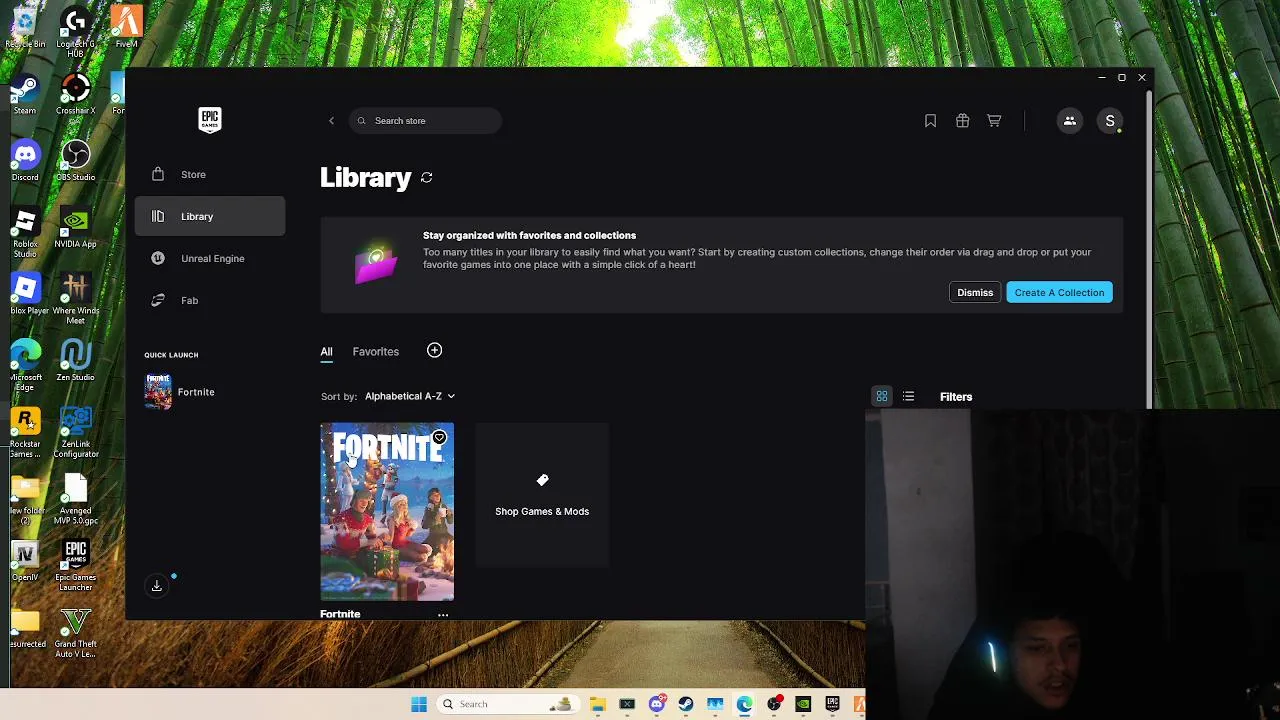Open Unreal Engine sidebar item
The height and width of the screenshot is (720, 1280).
tap(210, 258)
